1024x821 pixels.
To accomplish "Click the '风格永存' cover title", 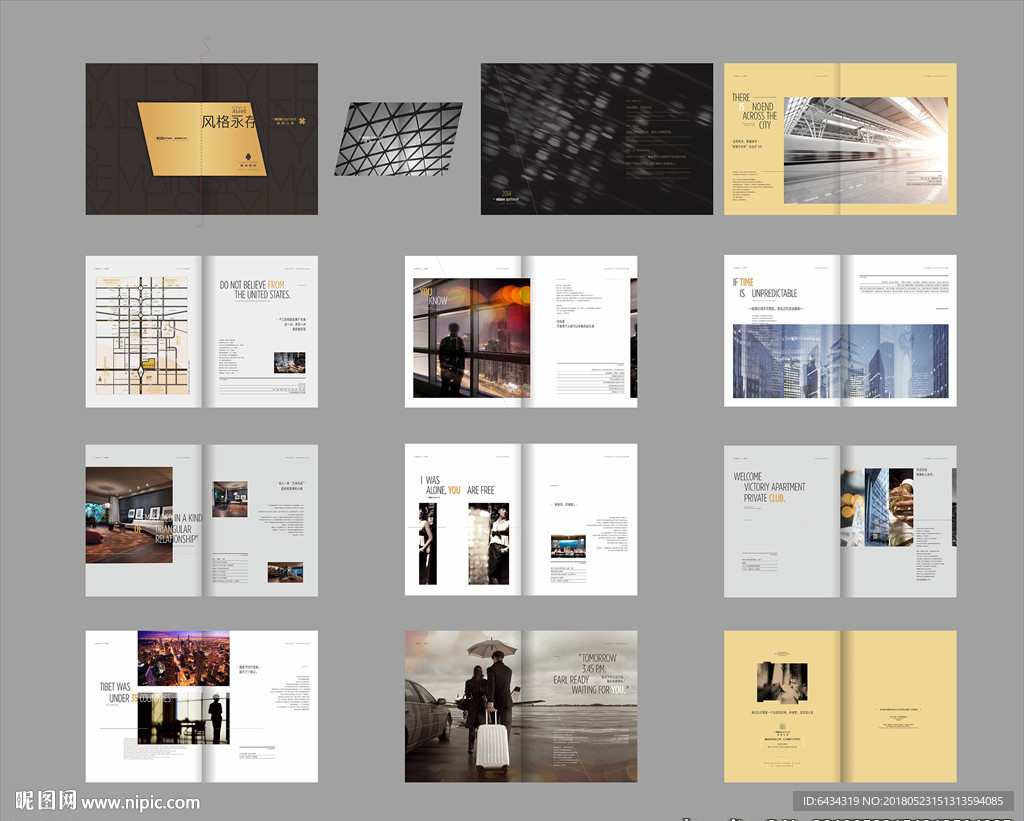I will click(228, 121).
